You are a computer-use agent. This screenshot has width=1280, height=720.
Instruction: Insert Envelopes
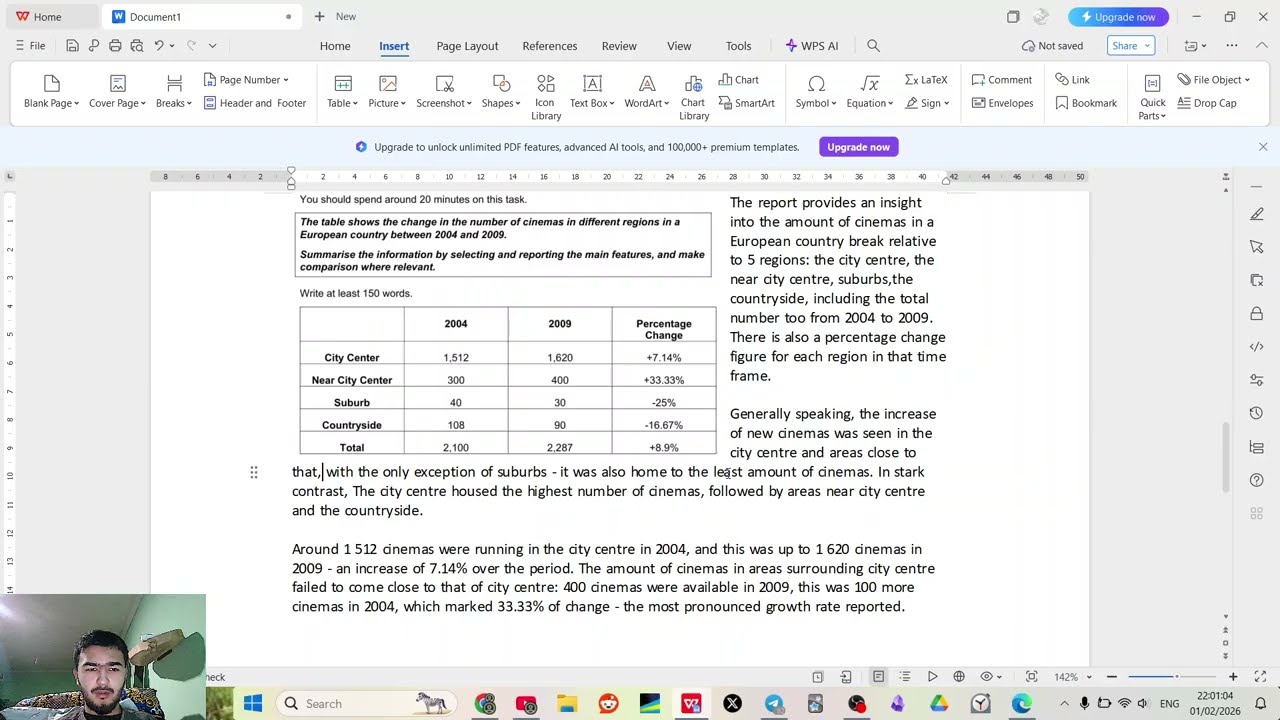[x=1002, y=103]
